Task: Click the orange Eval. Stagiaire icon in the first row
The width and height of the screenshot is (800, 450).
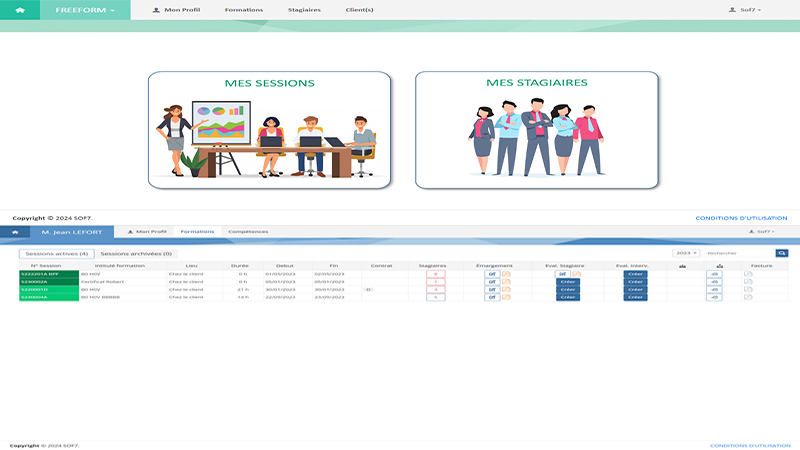Action: coord(576,274)
